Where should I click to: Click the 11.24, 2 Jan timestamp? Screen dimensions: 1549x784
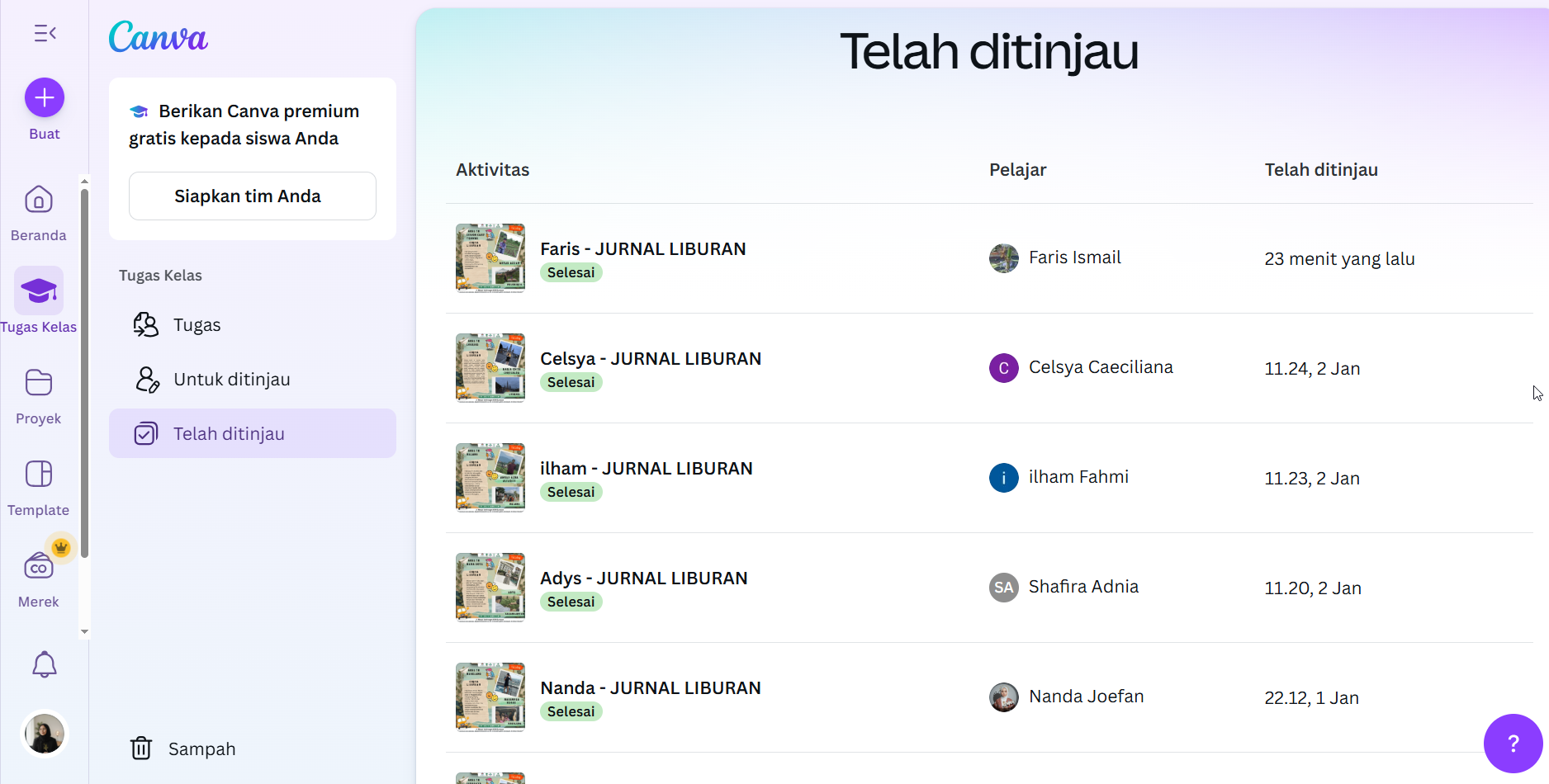[1312, 369]
